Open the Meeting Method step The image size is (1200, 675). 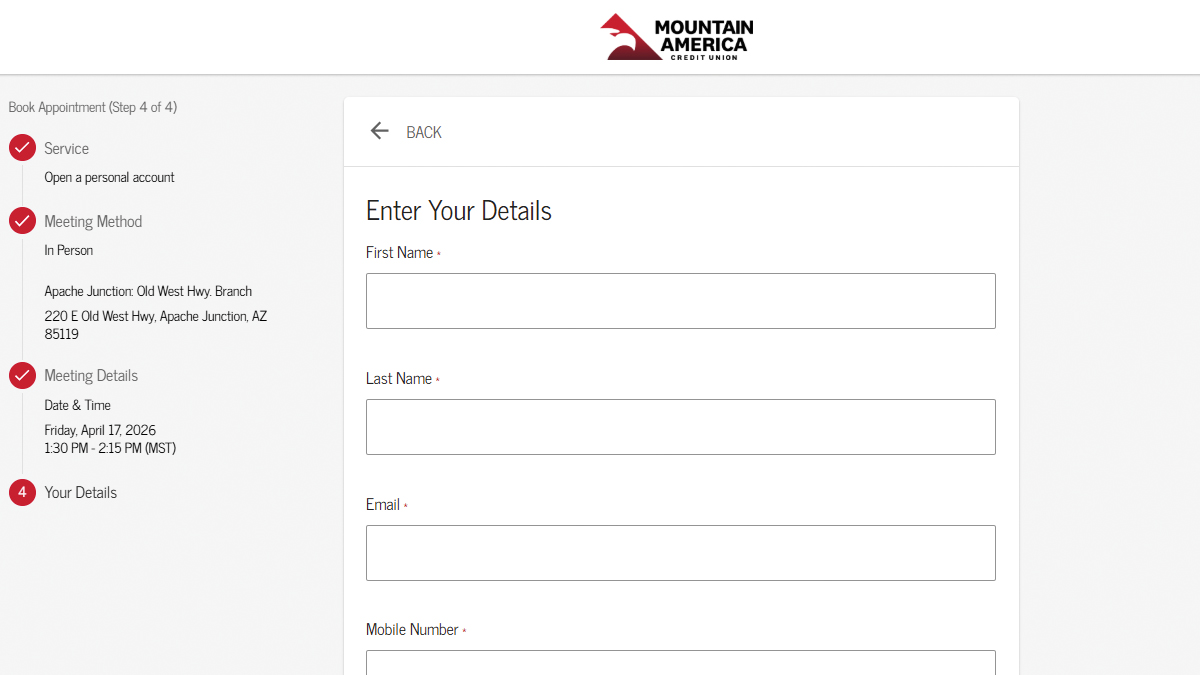[x=93, y=221]
